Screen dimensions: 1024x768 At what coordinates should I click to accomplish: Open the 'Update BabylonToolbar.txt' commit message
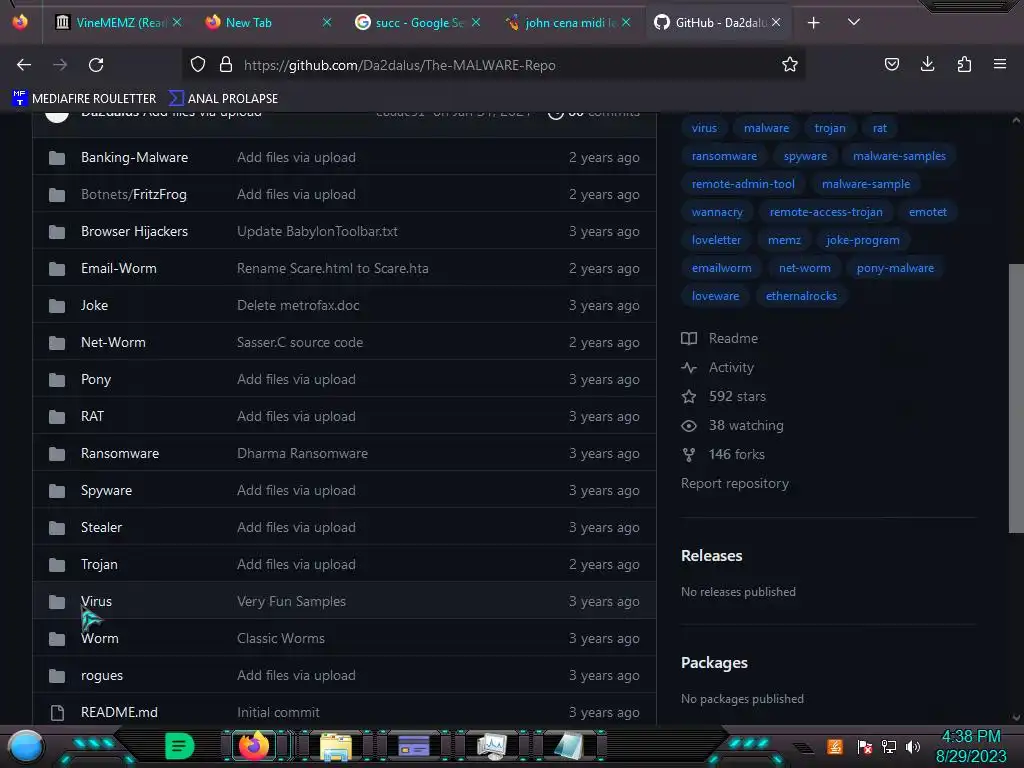pos(317,231)
